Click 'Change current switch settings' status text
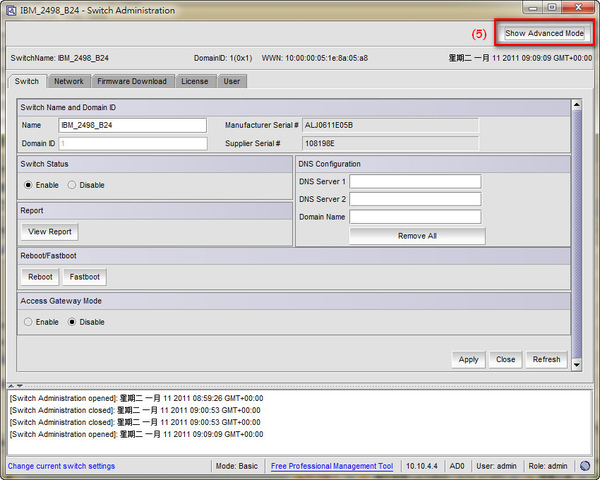600x480 pixels. pos(61,466)
